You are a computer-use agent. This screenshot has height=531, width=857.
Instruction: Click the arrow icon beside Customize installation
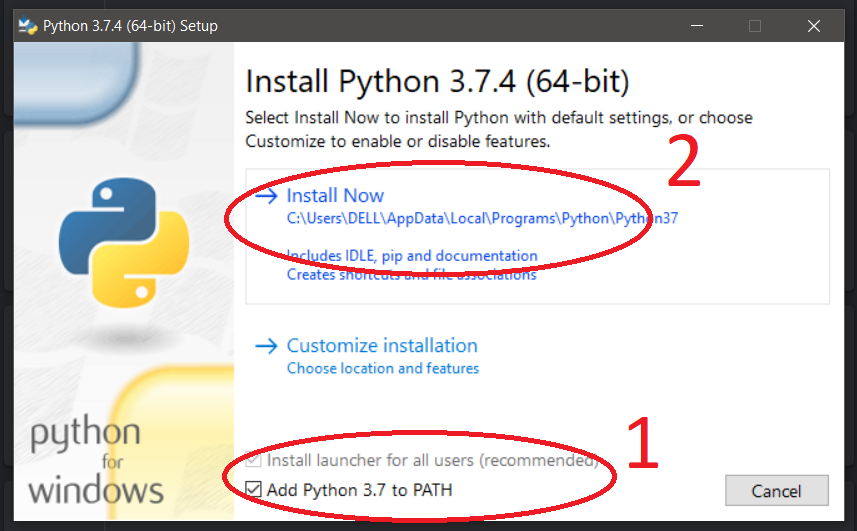tap(265, 346)
